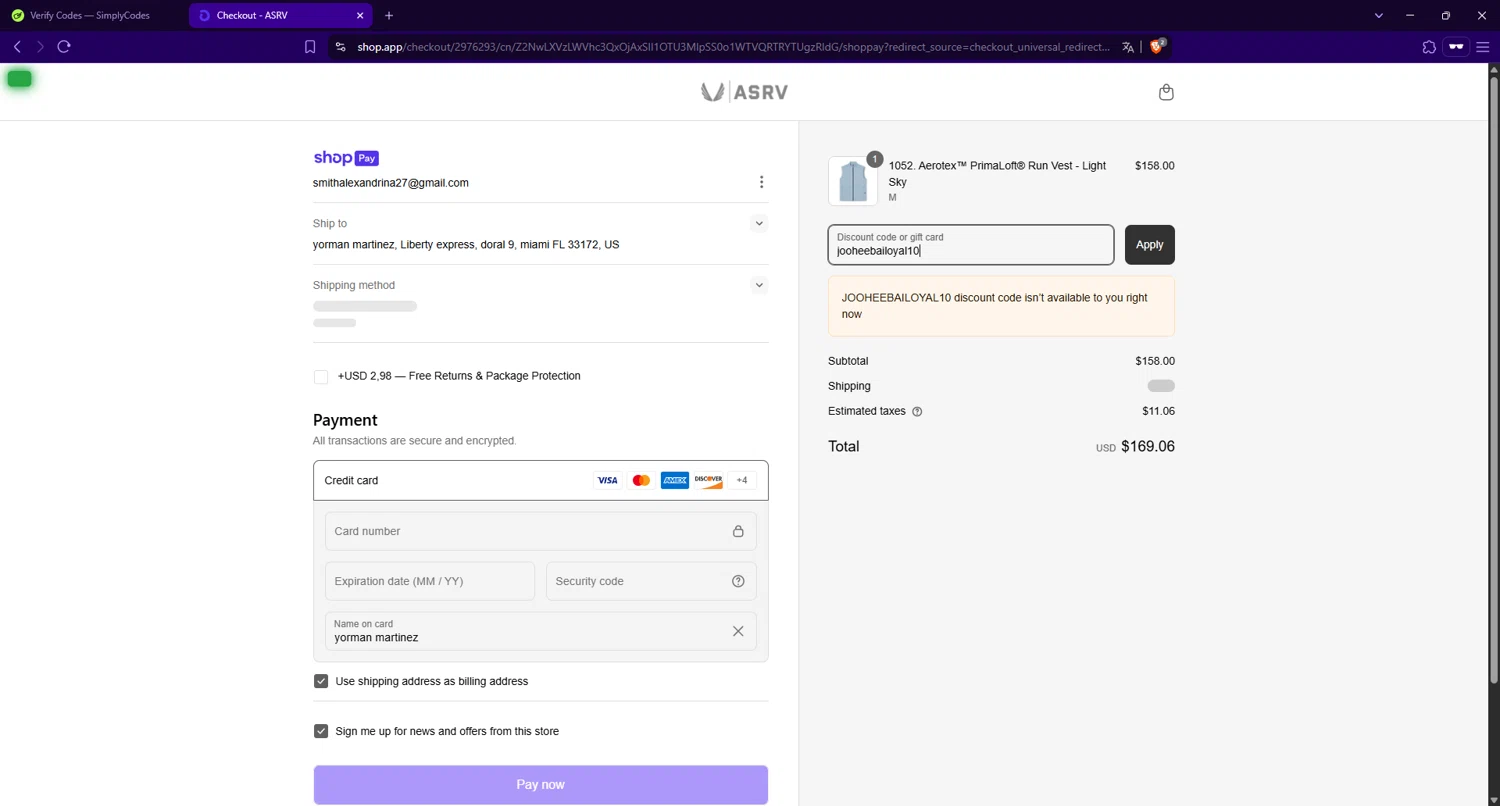Click the discount code unavailable error message
The image size is (1500, 806).
click(1001, 306)
